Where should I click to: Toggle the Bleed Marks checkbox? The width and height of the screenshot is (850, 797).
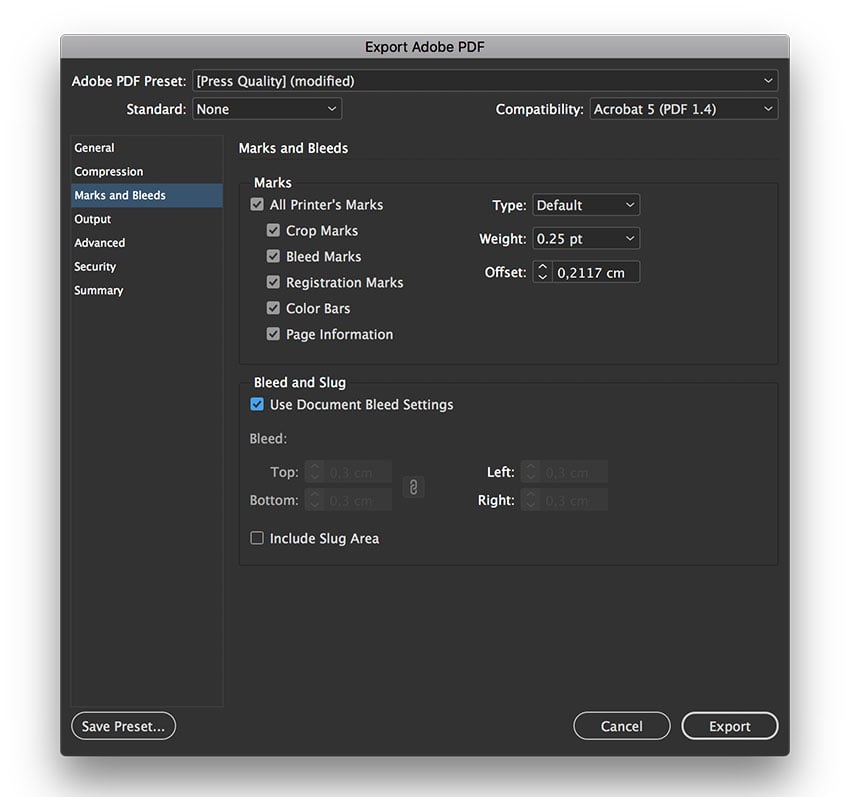[x=273, y=256]
